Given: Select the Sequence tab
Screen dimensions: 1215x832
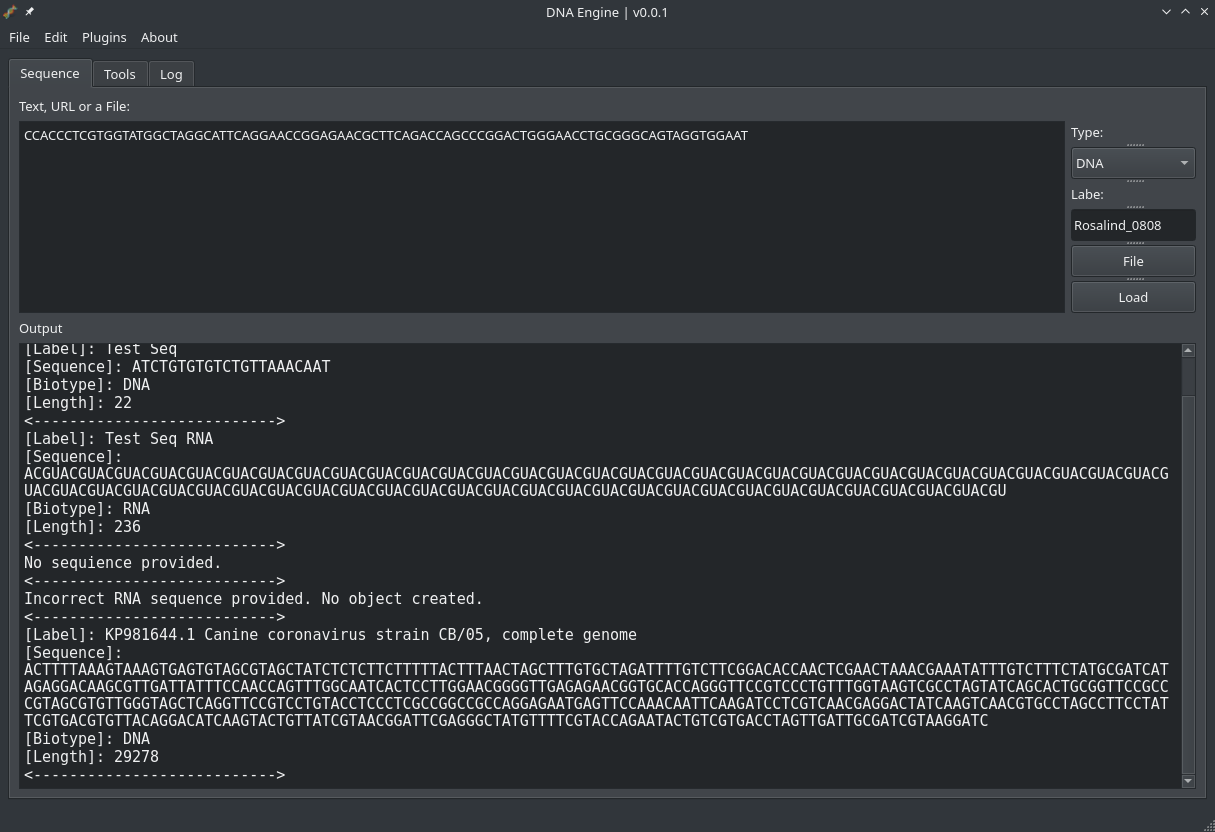Looking at the screenshot, I should (x=49, y=73).
